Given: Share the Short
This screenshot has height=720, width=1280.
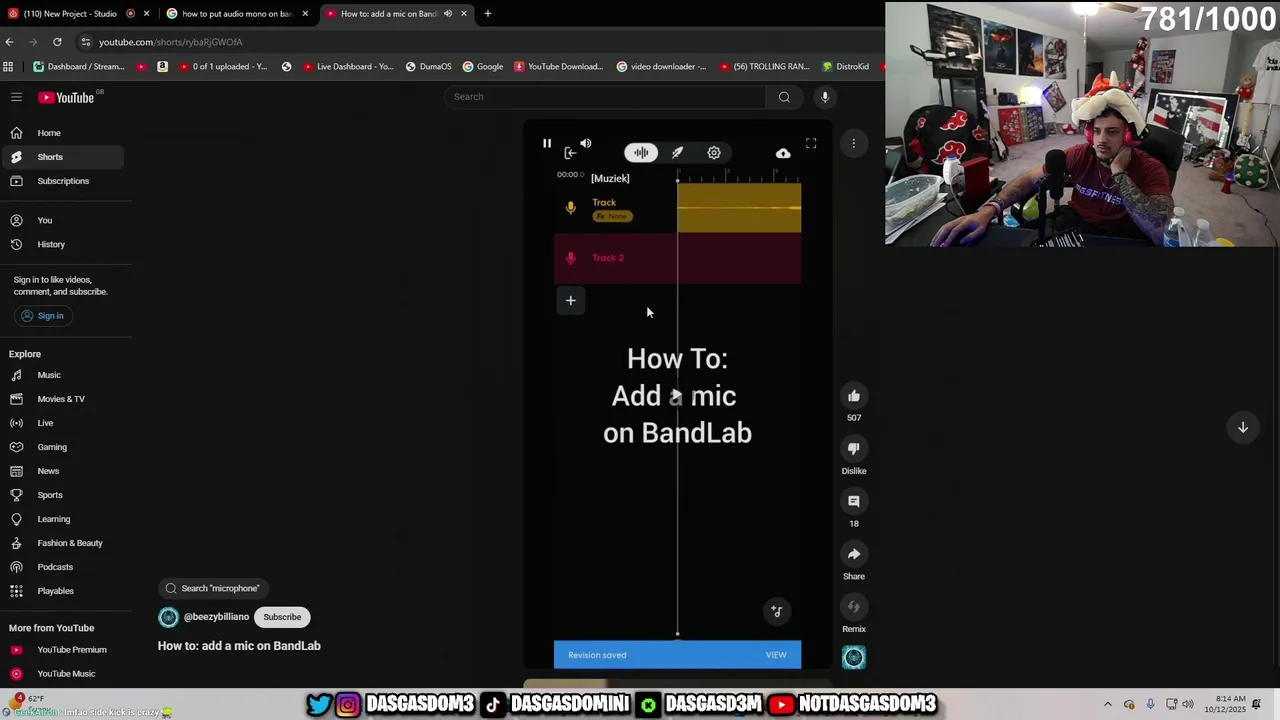Looking at the screenshot, I should click(x=854, y=554).
